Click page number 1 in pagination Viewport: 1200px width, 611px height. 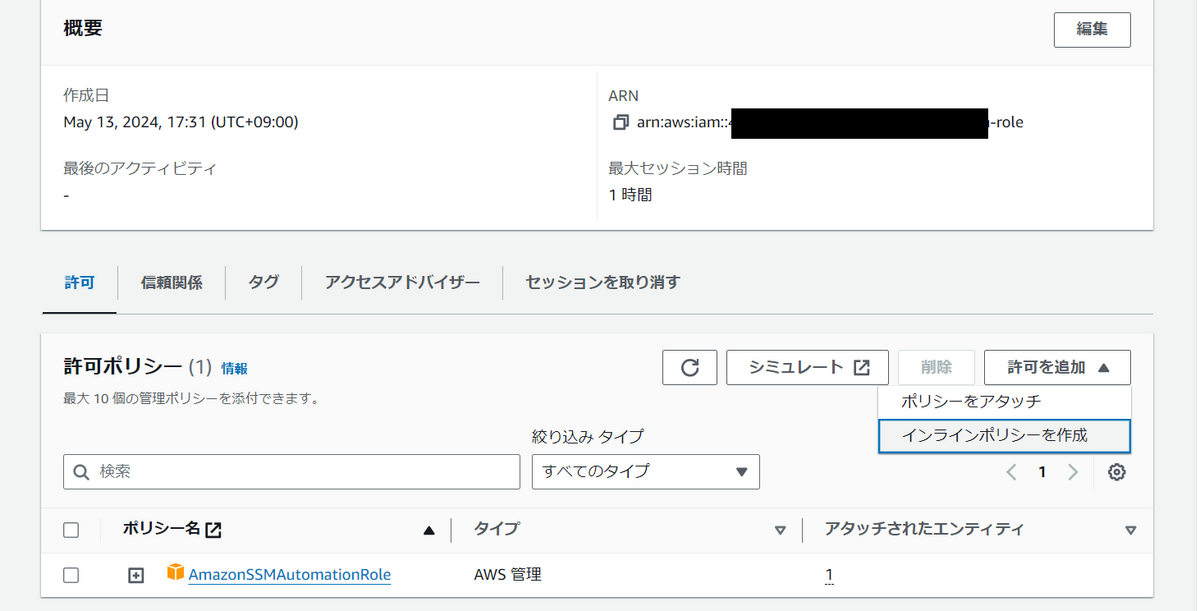tap(1042, 472)
